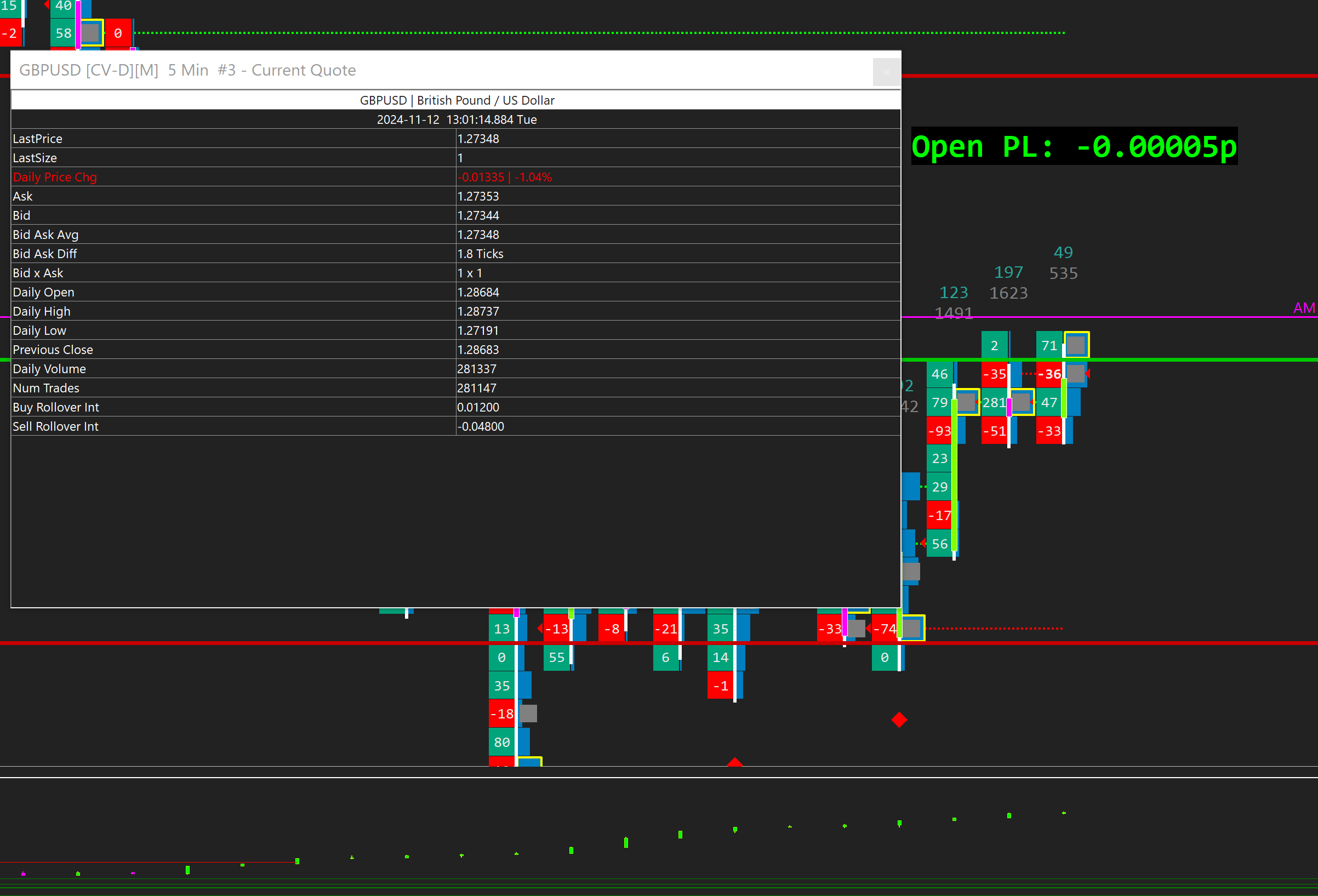
Task: Select the green 71 cell at bar top
Action: pyautogui.click(x=1048, y=345)
